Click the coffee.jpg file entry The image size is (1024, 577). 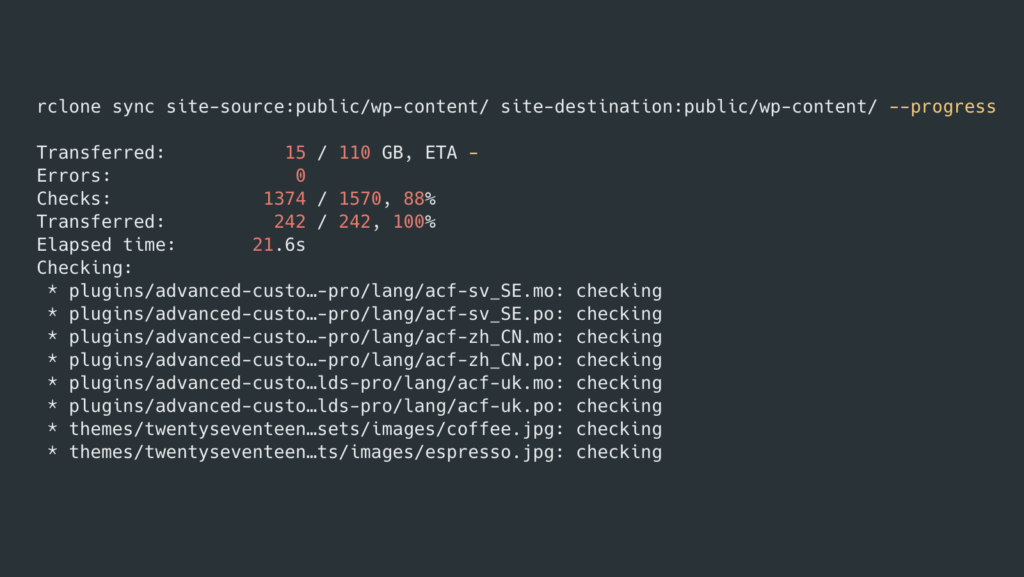354,429
